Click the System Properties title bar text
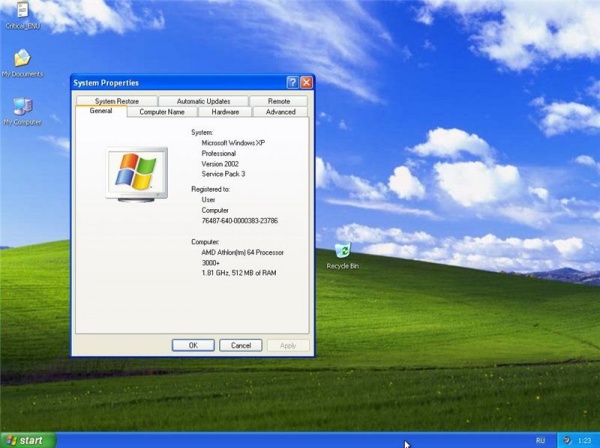This screenshot has width=600, height=448. click(106, 83)
